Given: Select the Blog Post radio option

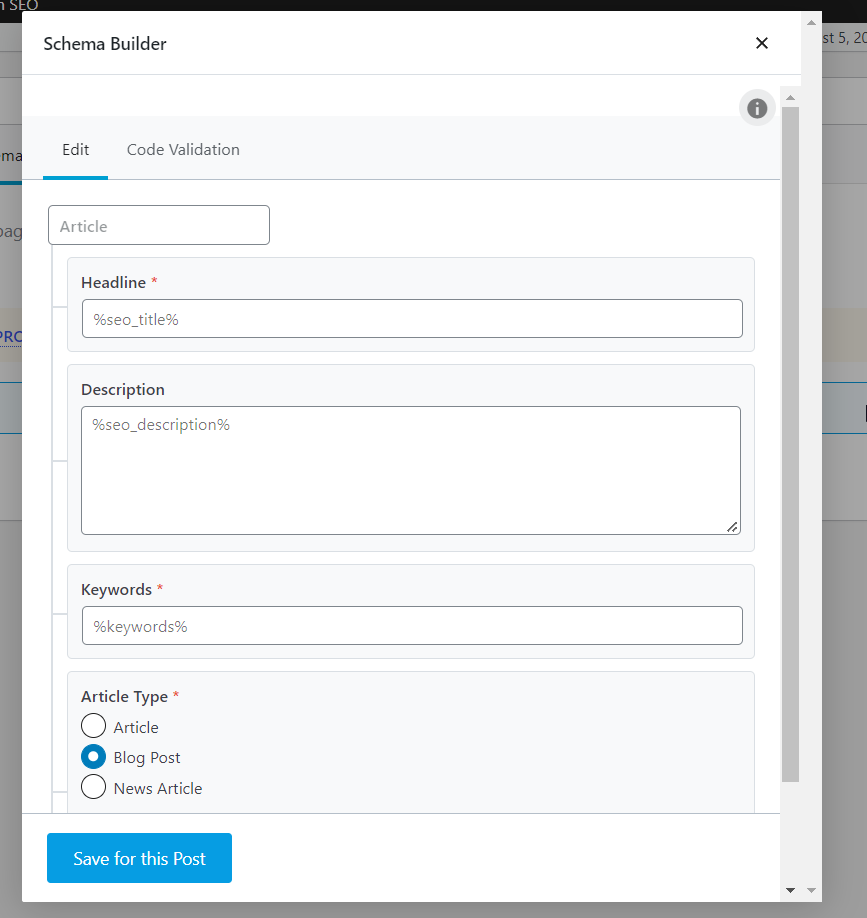Looking at the screenshot, I should 94,757.
